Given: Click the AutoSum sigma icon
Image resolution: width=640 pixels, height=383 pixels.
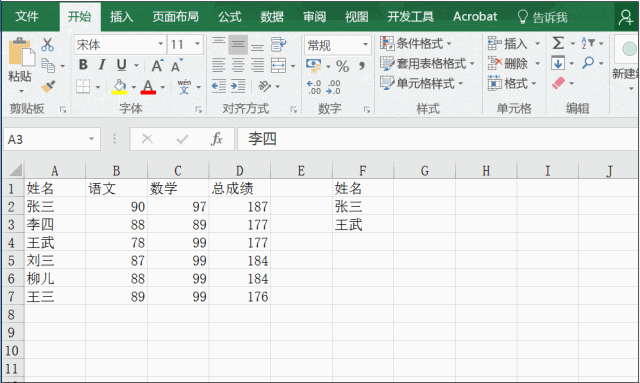Looking at the screenshot, I should click(558, 43).
